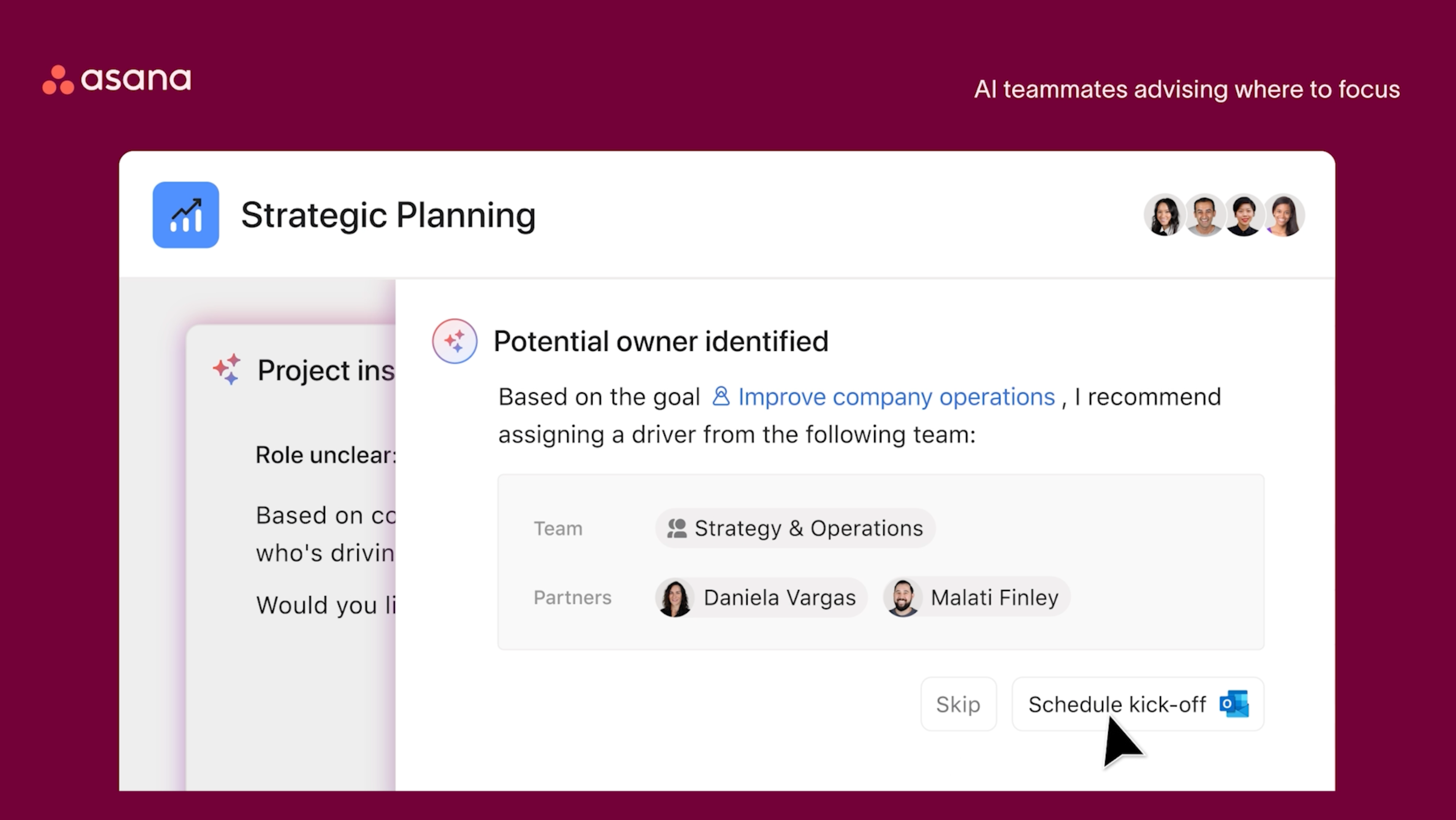Click Schedule kick-off button
This screenshot has height=820, width=1456.
coord(1138,704)
